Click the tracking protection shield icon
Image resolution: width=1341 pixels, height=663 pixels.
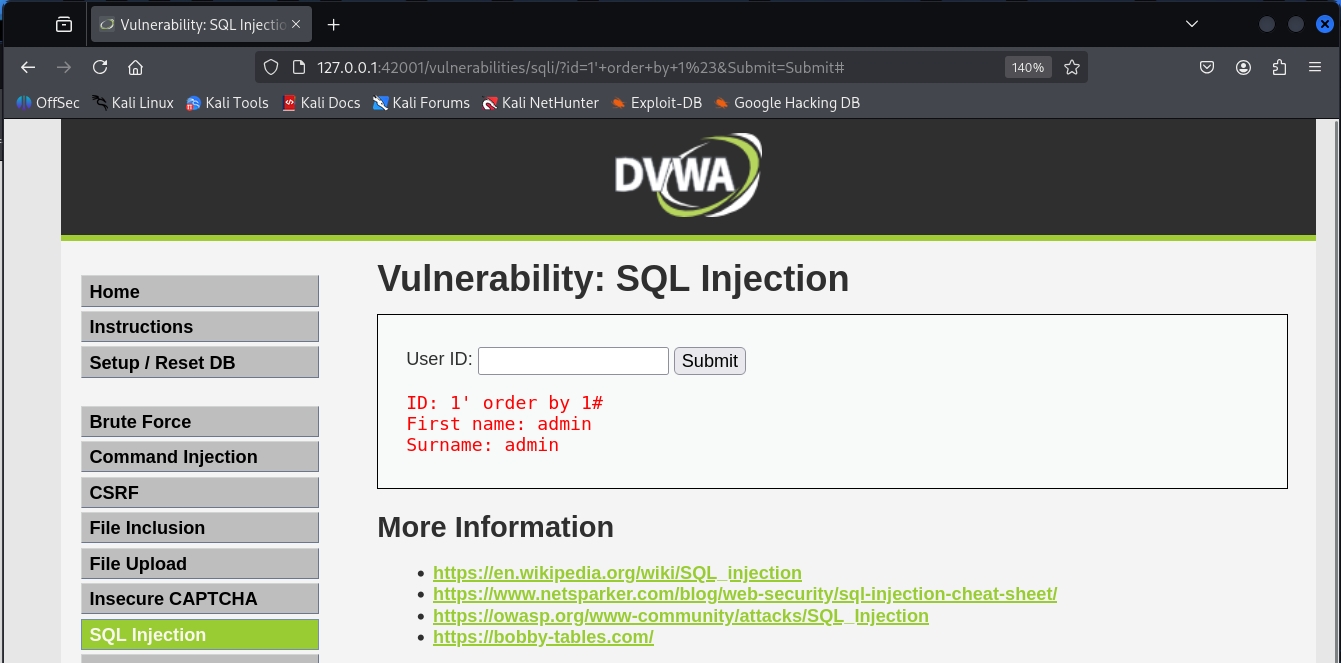point(270,67)
